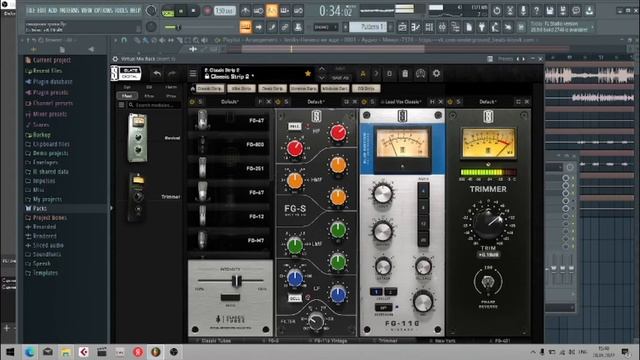
Task: Select the FG-251 microphone module
Action: pos(229,168)
